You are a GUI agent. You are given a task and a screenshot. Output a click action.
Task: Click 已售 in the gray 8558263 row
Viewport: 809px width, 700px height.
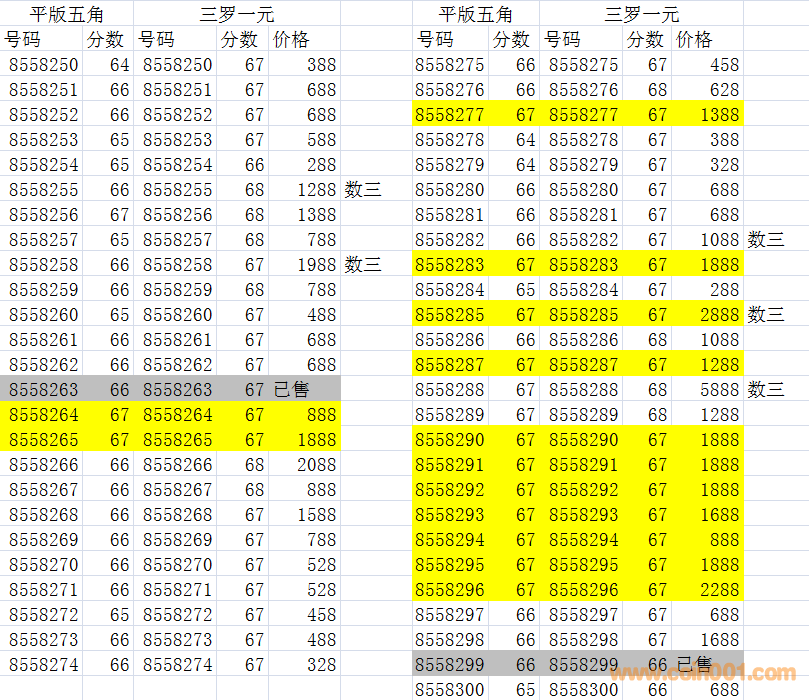tap(290, 390)
